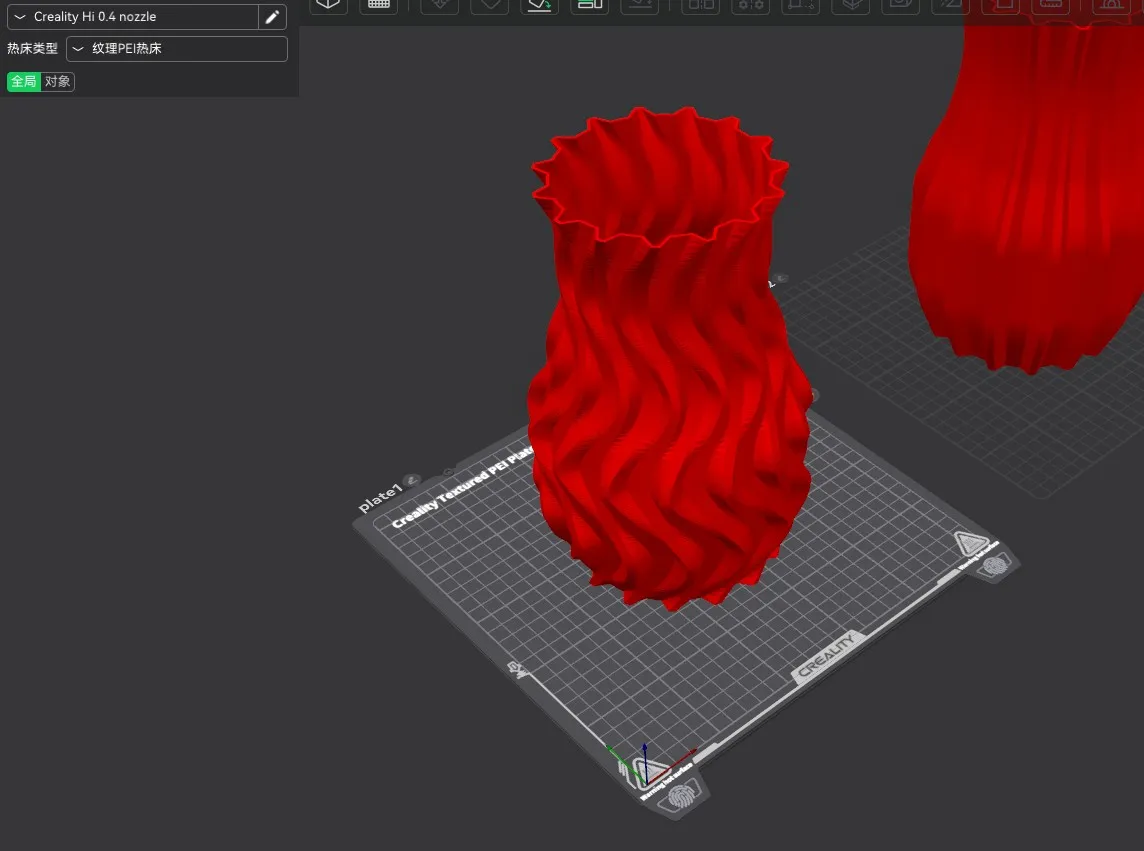Click the auto-orient icon with green arrow
The width and height of the screenshot is (1144, 851).
coord(539,5)
